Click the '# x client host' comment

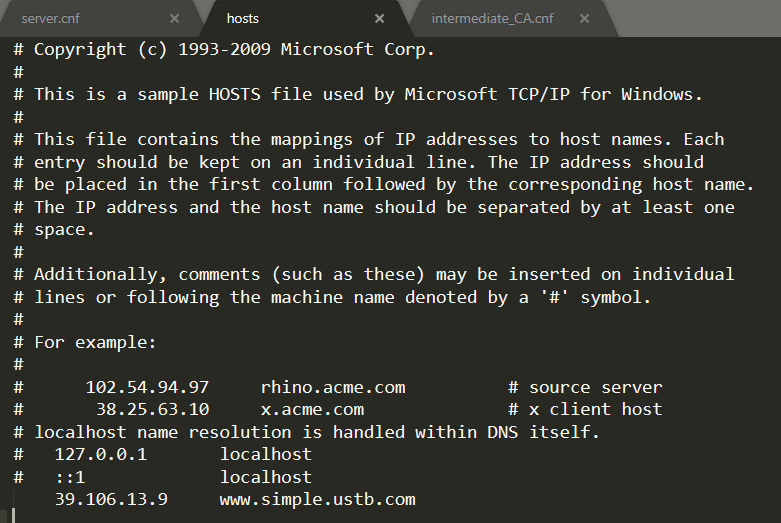tap(585, 409)
